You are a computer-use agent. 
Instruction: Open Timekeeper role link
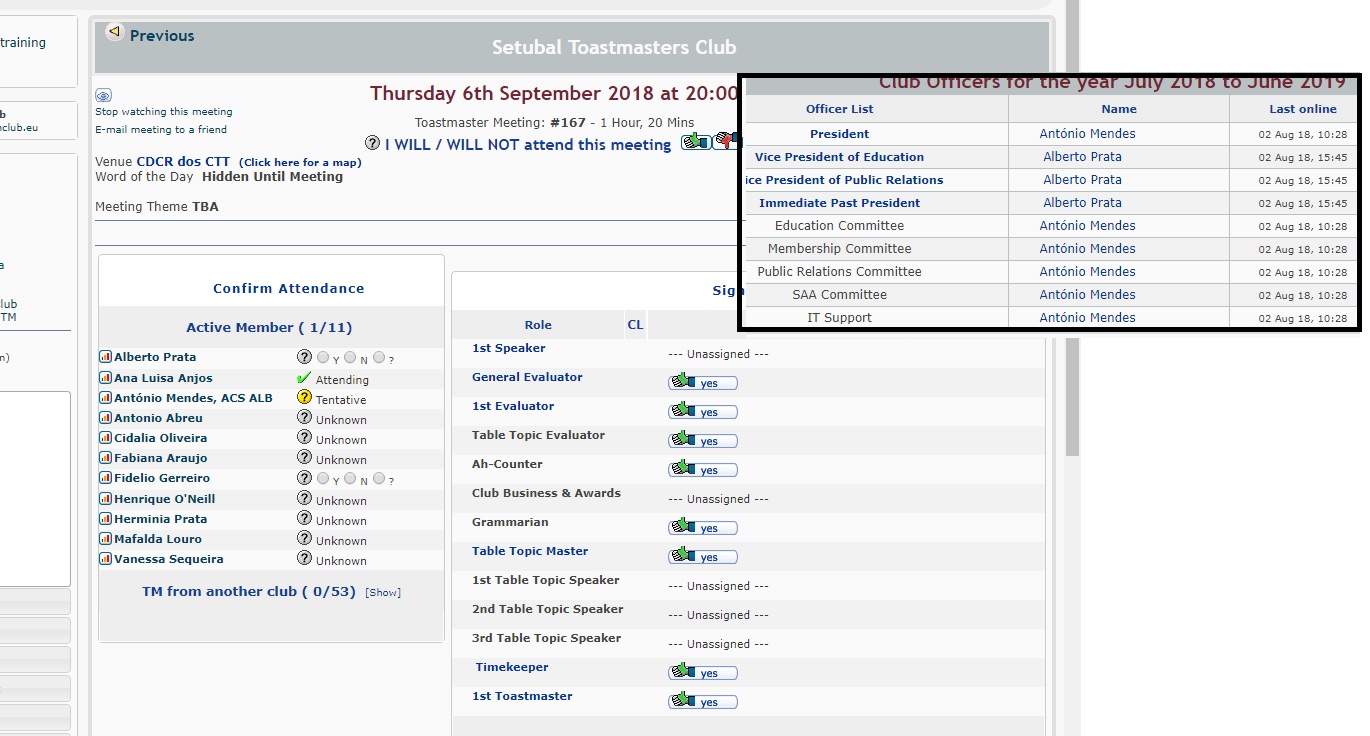(x=512, y=667)
